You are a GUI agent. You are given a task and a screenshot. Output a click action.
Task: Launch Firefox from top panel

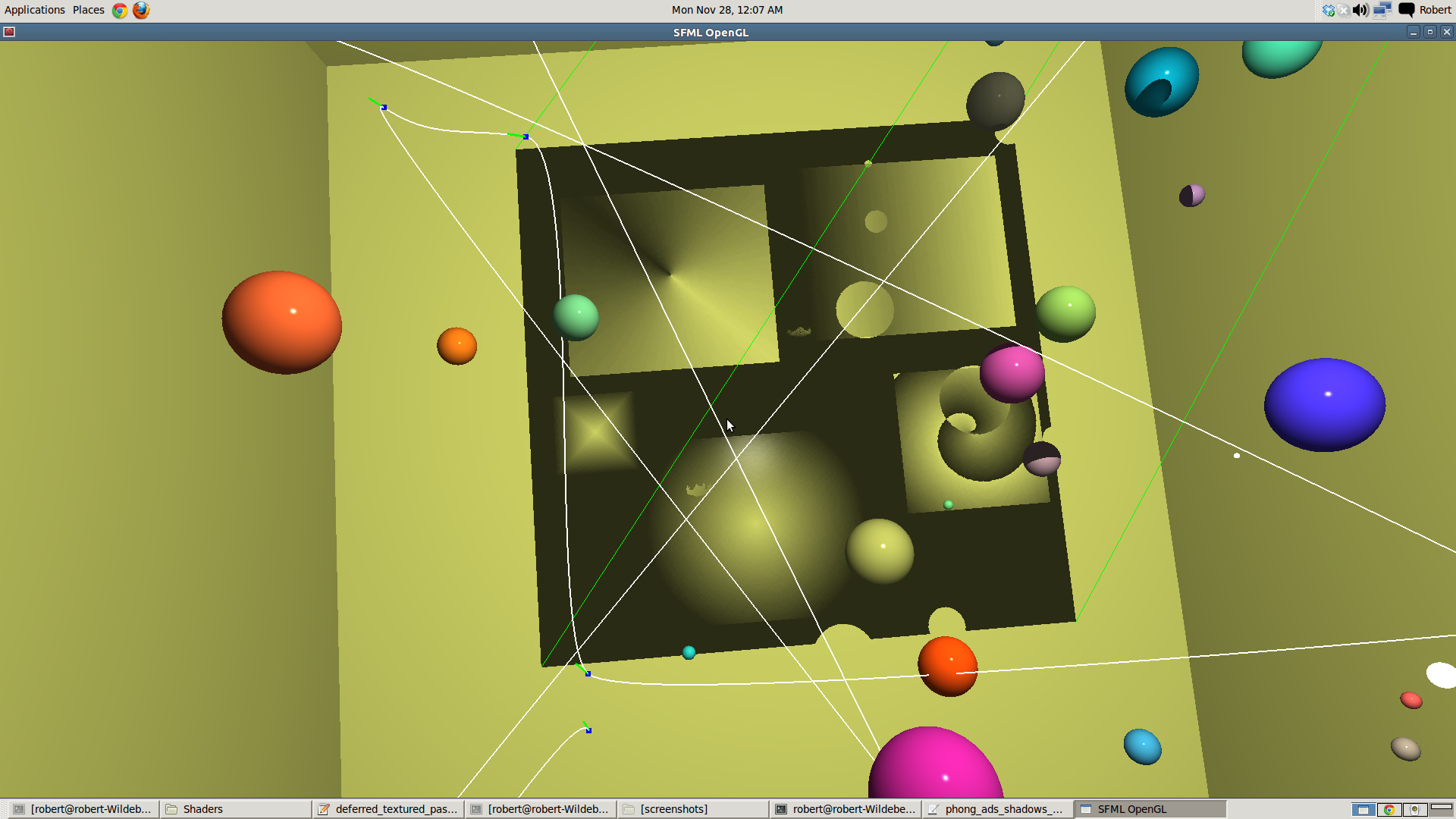pyautogui.click(x=141, y=10)
